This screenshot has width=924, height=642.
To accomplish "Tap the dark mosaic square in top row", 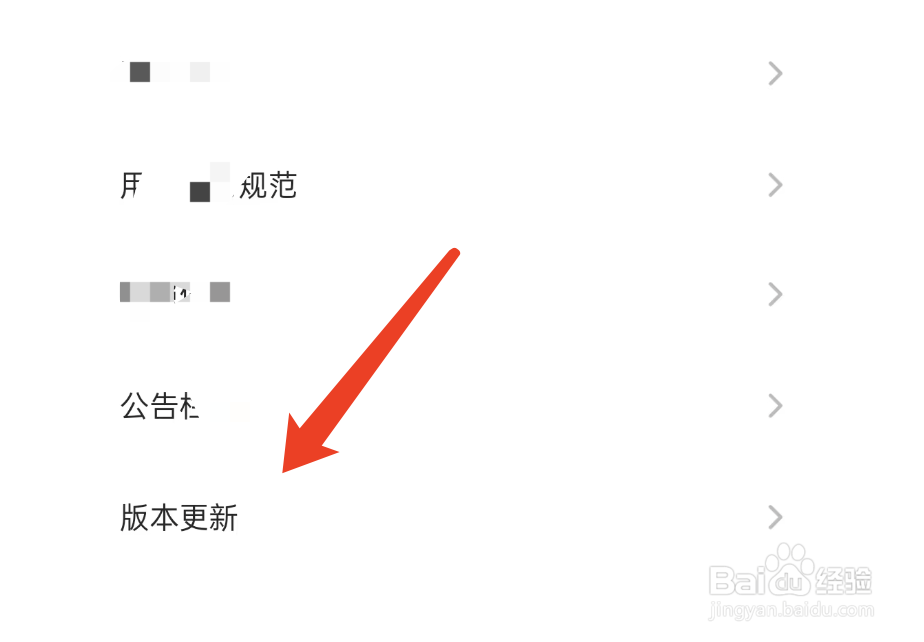I will 140,72.
